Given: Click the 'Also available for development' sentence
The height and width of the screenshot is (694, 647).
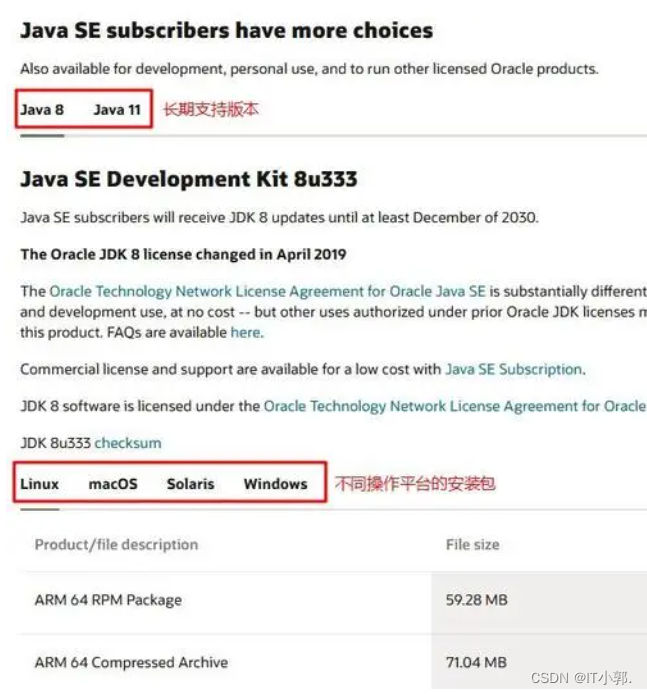Looking at the screenshot, I should [309, 69].
